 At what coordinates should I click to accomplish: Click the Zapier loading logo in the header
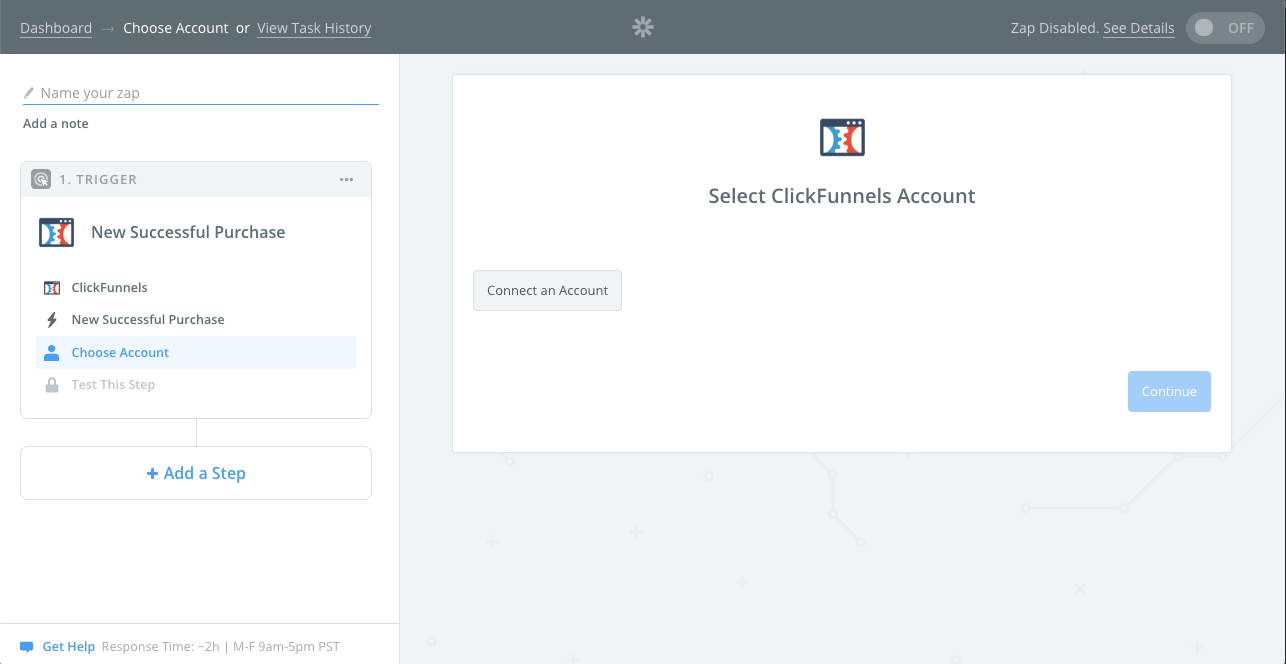(643, 28)
